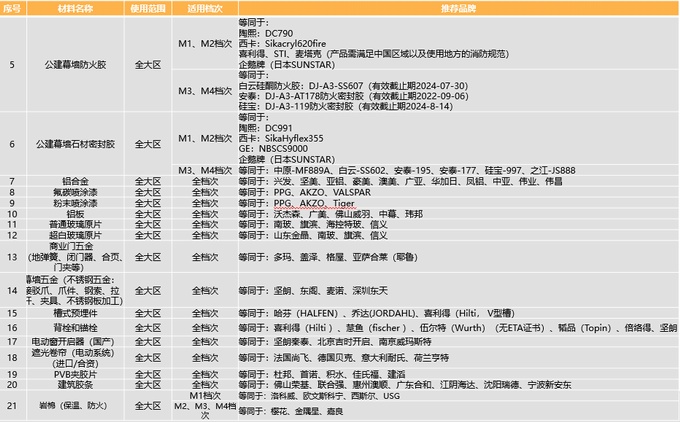Select the 材料名称 column header

click(74, 8)
